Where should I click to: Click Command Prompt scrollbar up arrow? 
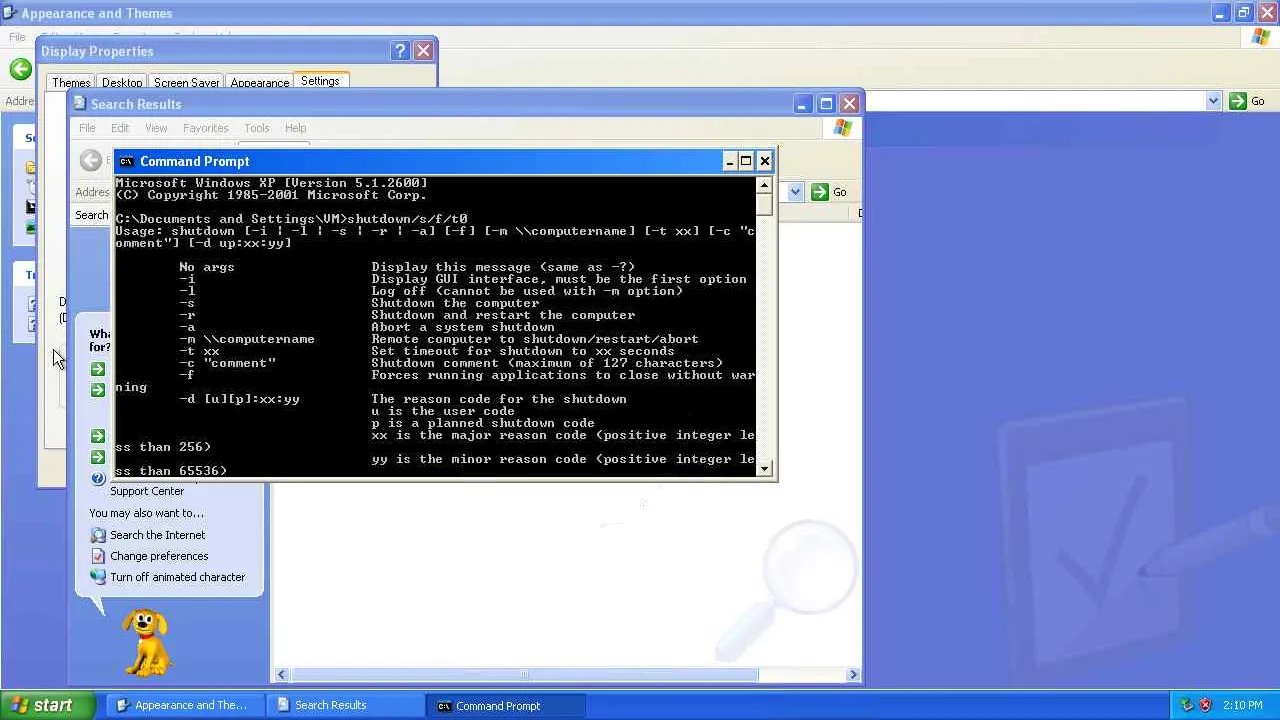(765, 185)
